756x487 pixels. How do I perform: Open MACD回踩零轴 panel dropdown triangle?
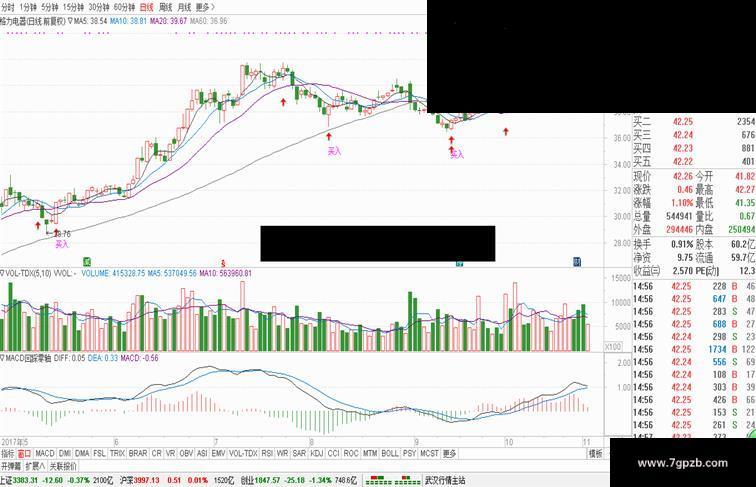click(2, 358)
